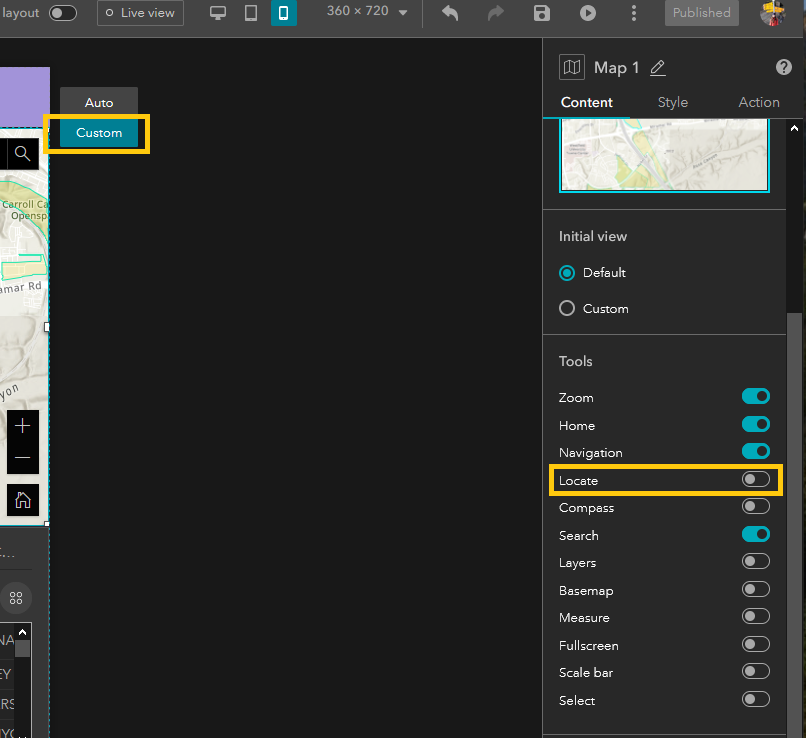Open the 360 × 720 screen size dropdown
Image resolution: width=806 pixels, height=738 pixels.
coord(368,12)
